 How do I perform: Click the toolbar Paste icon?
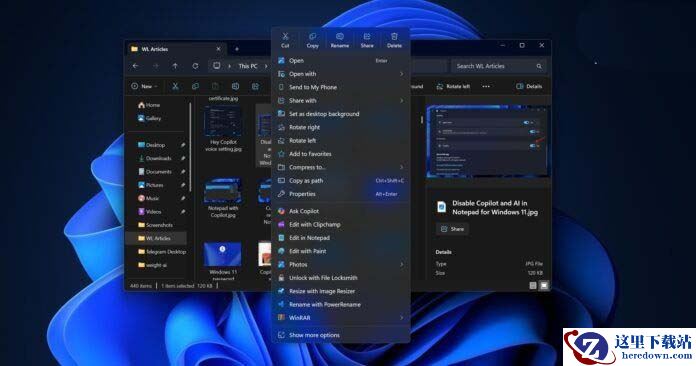pyautogui.click(x=215, y=87)
